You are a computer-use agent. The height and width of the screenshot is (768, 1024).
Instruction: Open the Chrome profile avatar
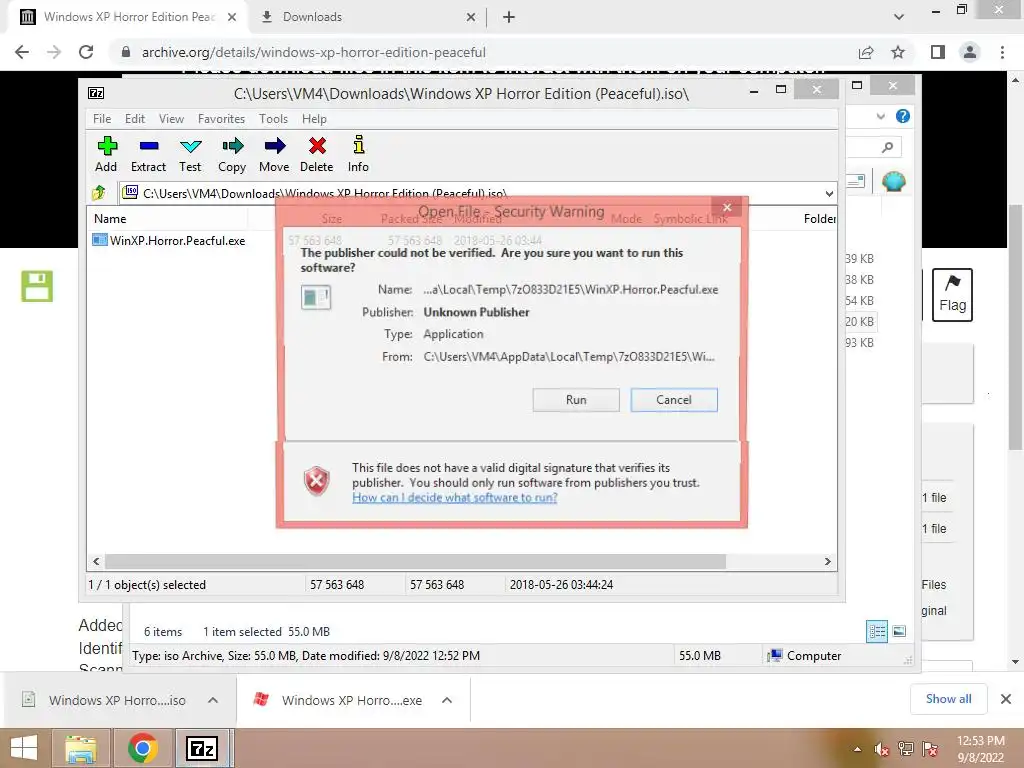pyautogui.click(x=970, y=52)
